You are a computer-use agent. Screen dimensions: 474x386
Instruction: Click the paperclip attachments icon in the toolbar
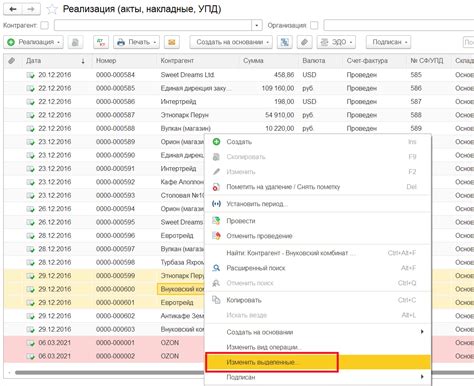[304, 42]
